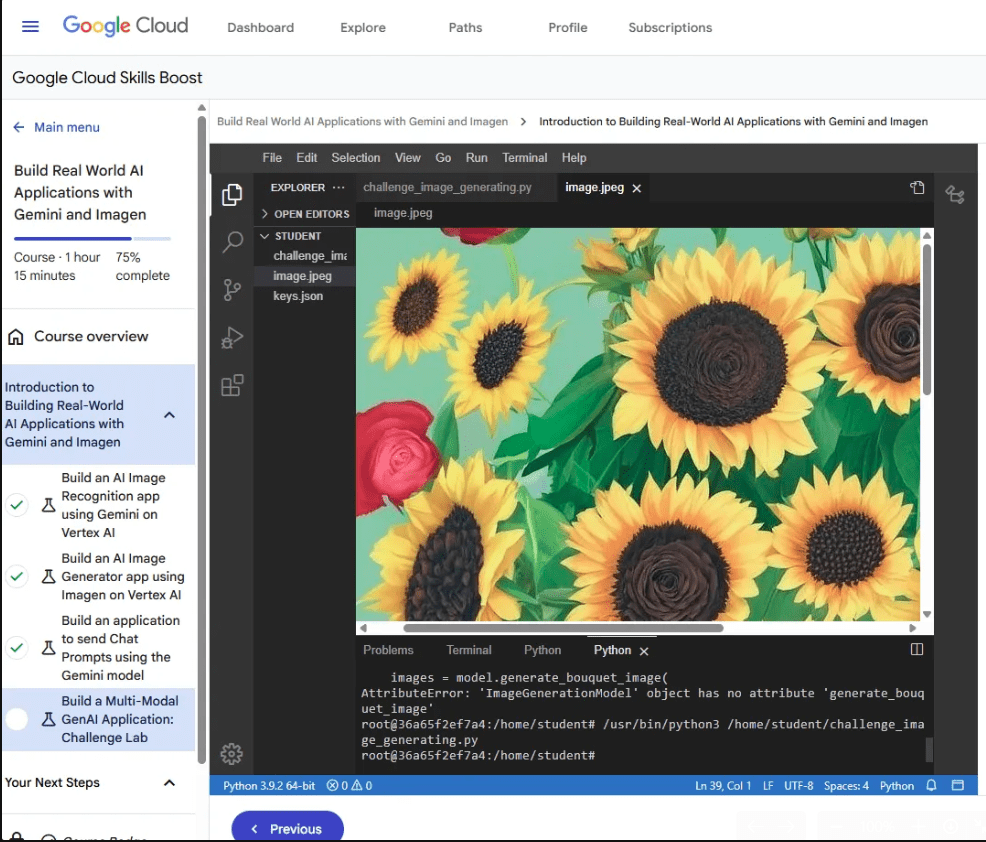Open the Extensions view icon
Screen dimensions: 986x842
pyautogui.click(x=232, y=386)
